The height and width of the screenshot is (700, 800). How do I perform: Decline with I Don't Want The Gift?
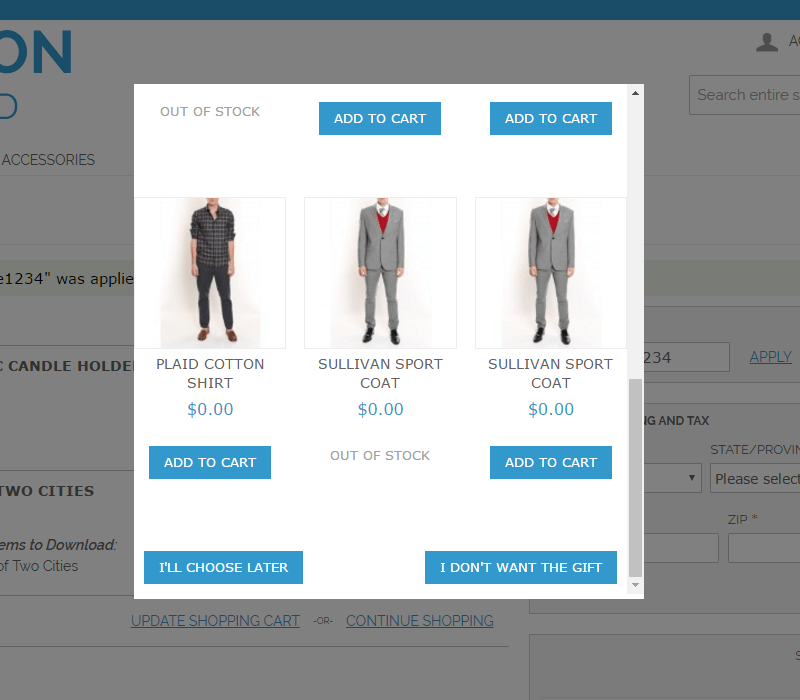pos(521,567)
